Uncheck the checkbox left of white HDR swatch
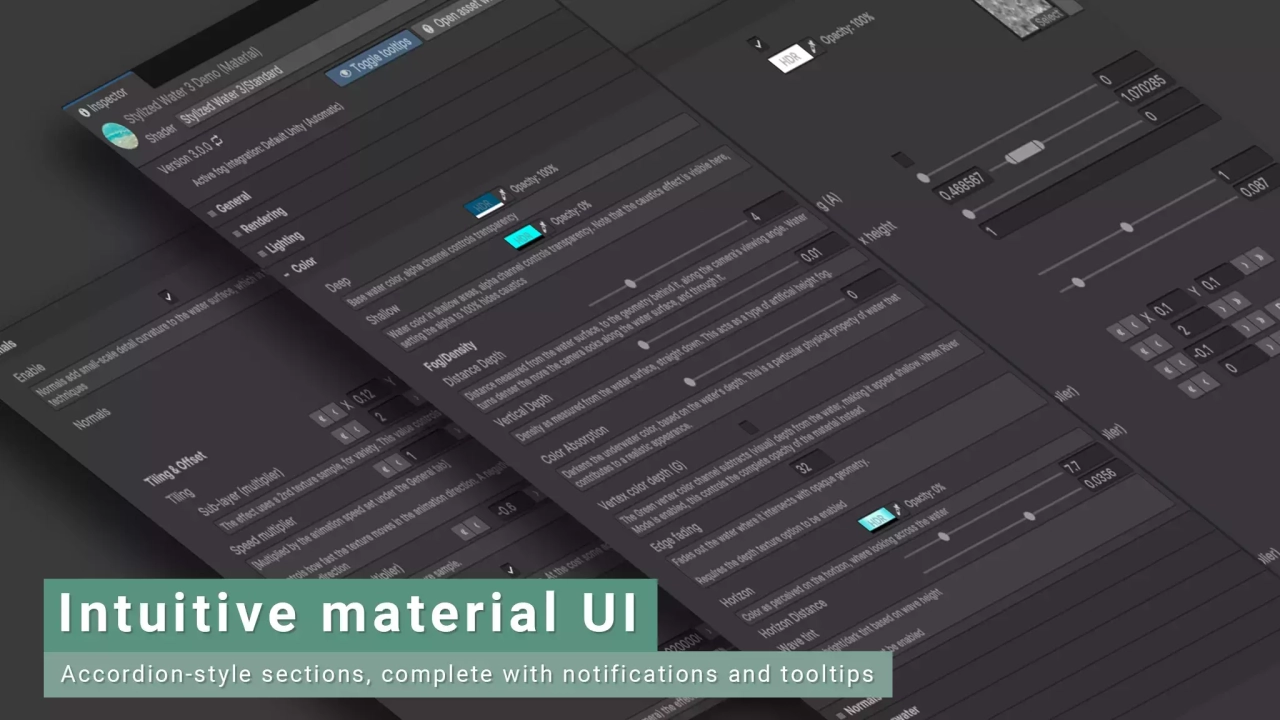The width and height of the screenshot is (1280, 720). pos(756,43)
